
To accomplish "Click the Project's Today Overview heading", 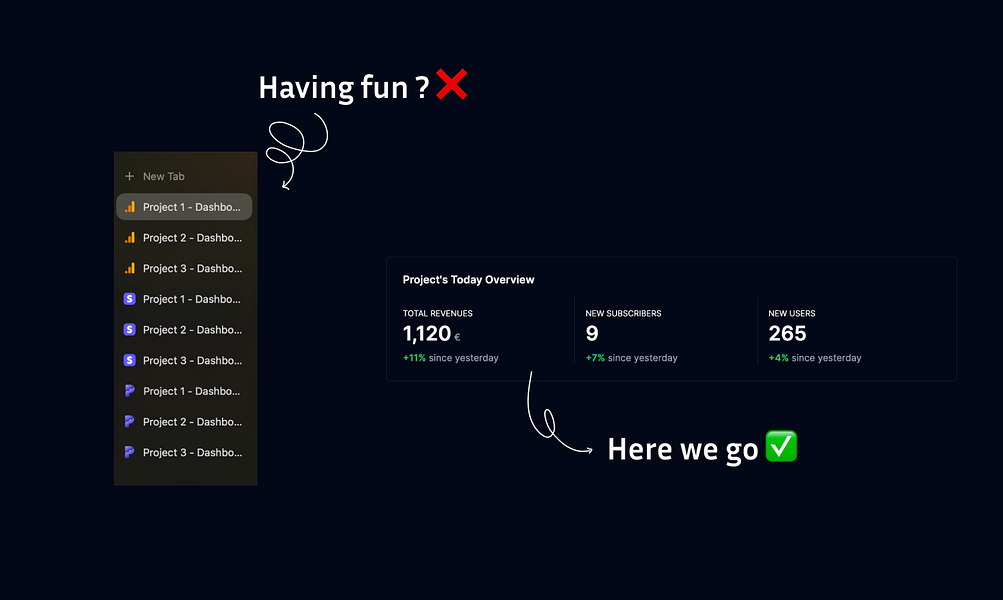I will 468,279.
